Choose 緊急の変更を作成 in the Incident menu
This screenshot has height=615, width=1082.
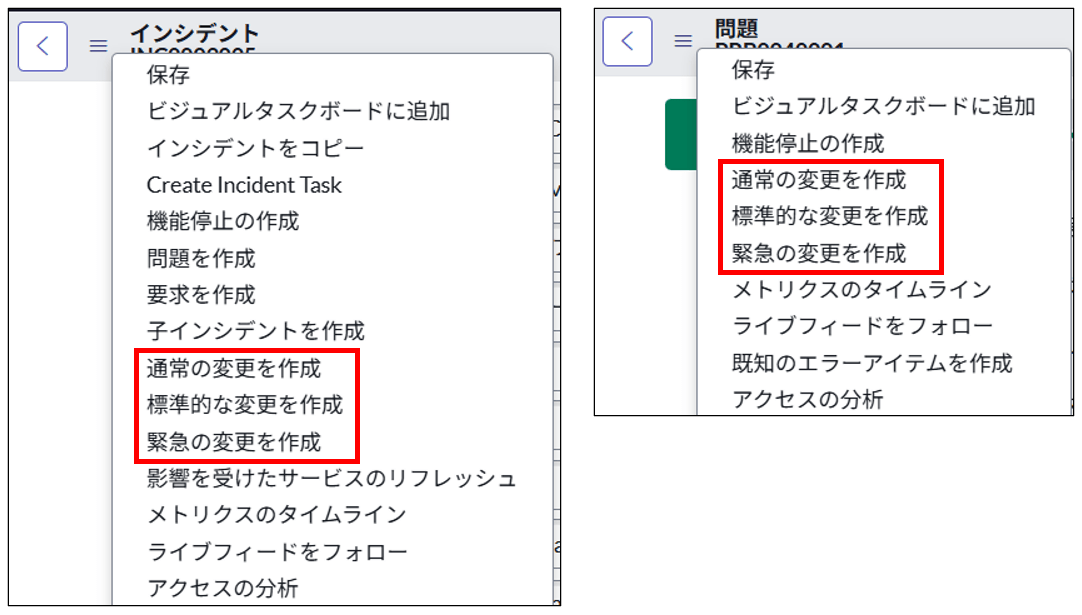tap(234, 440)
